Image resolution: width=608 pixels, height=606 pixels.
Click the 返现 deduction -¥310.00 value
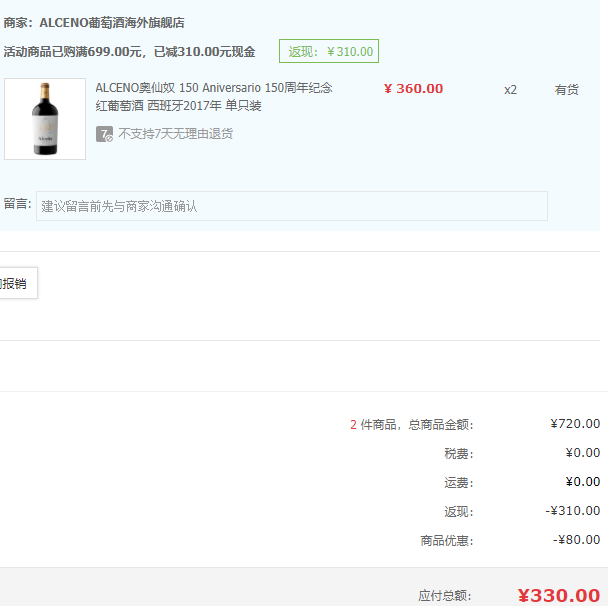(x=573, y=511)
